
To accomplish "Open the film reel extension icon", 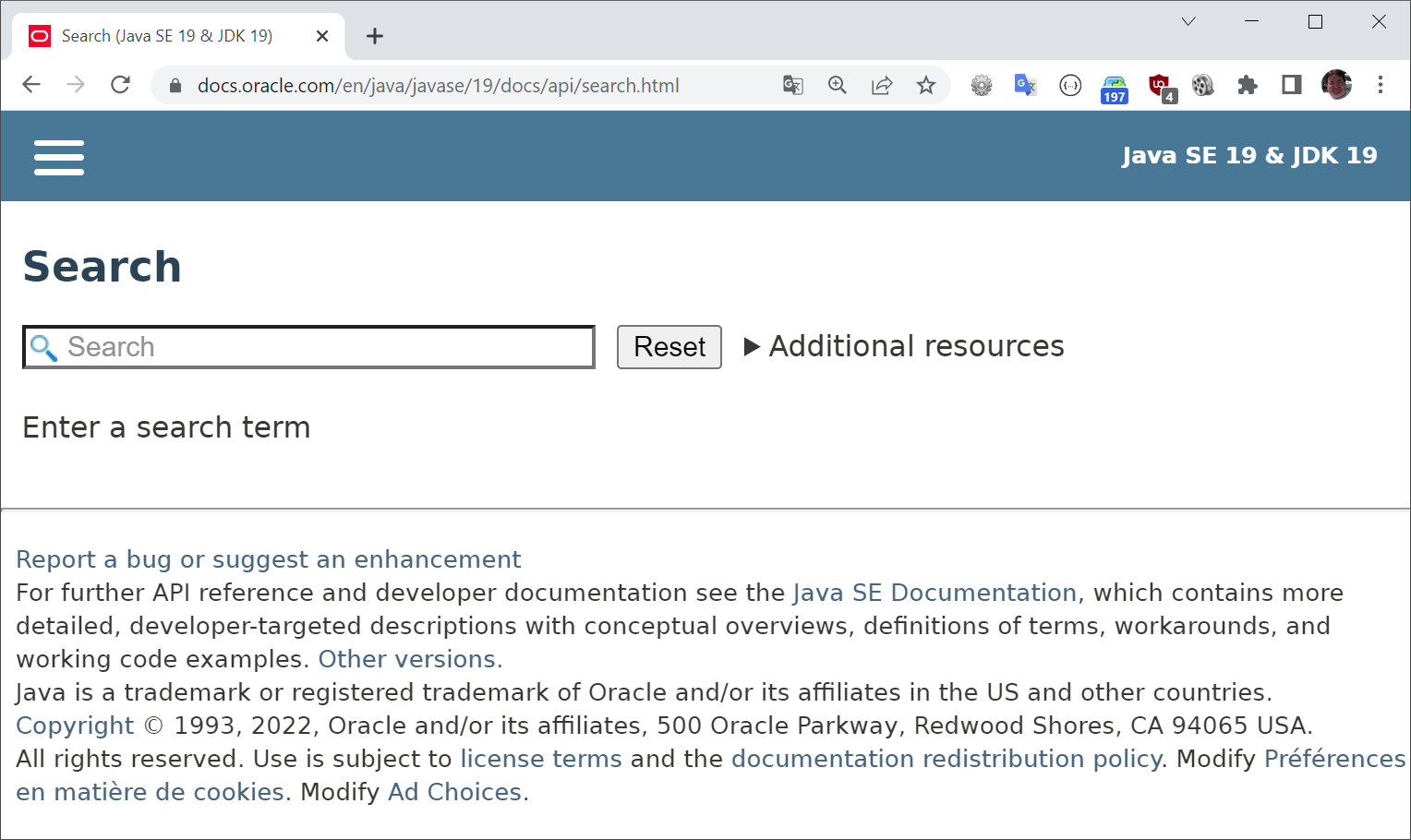I will pyautogui.click(x=1202, y=86).
